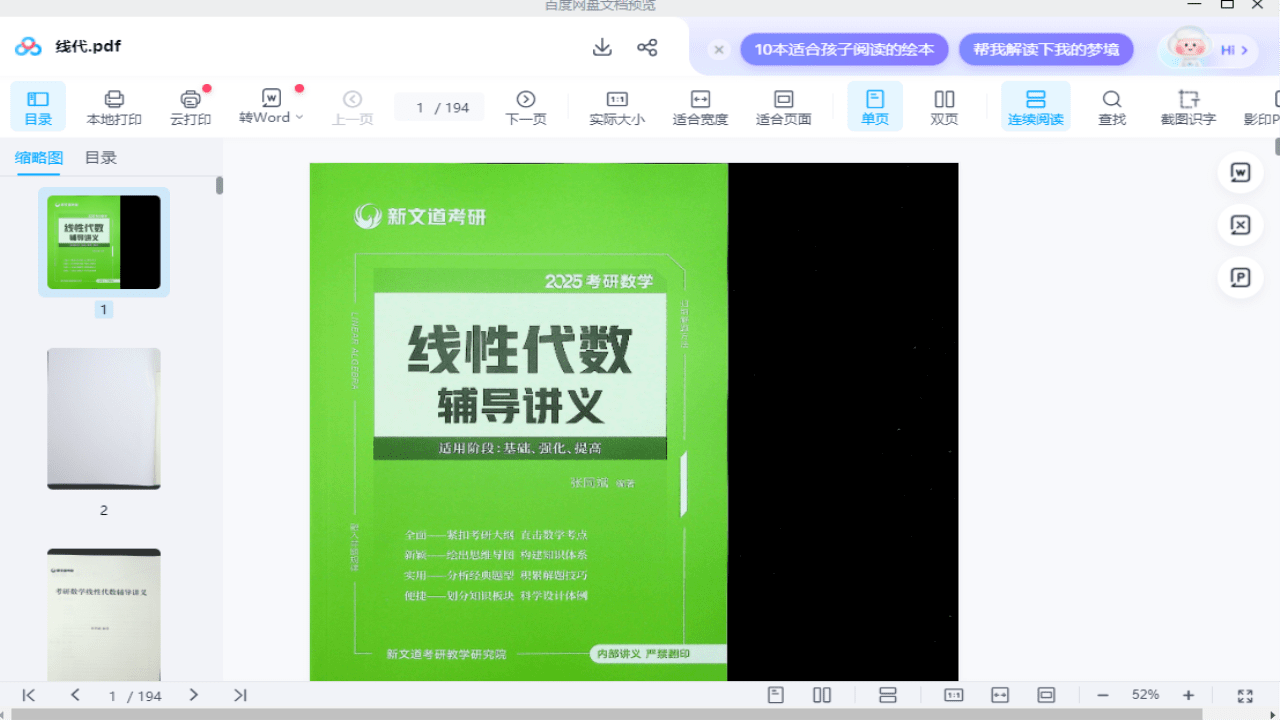This screenshot has width=1280, height=720.
Task: Close the AI suggestion banner
Action: click(718, 49)
